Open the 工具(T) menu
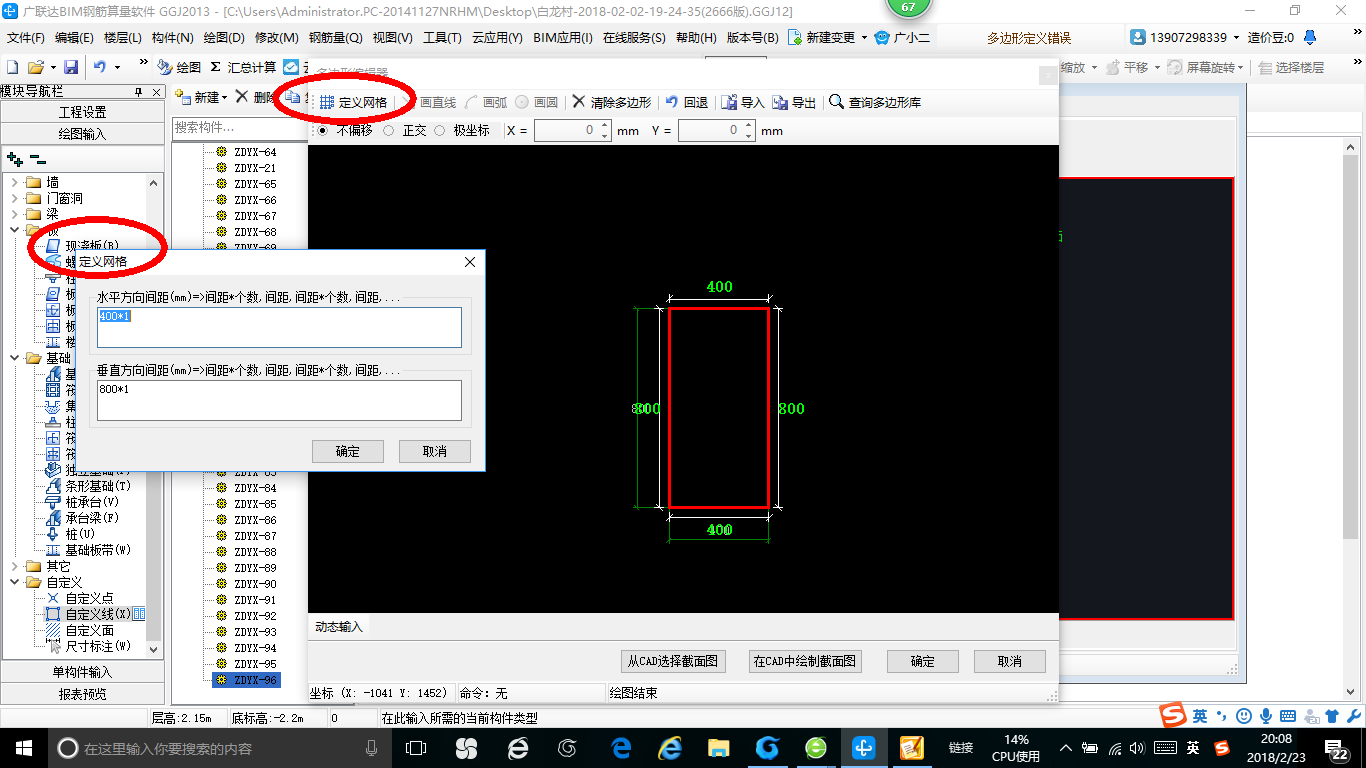The width and height of the screenshot is (1366, 768). tap(442, 37)
